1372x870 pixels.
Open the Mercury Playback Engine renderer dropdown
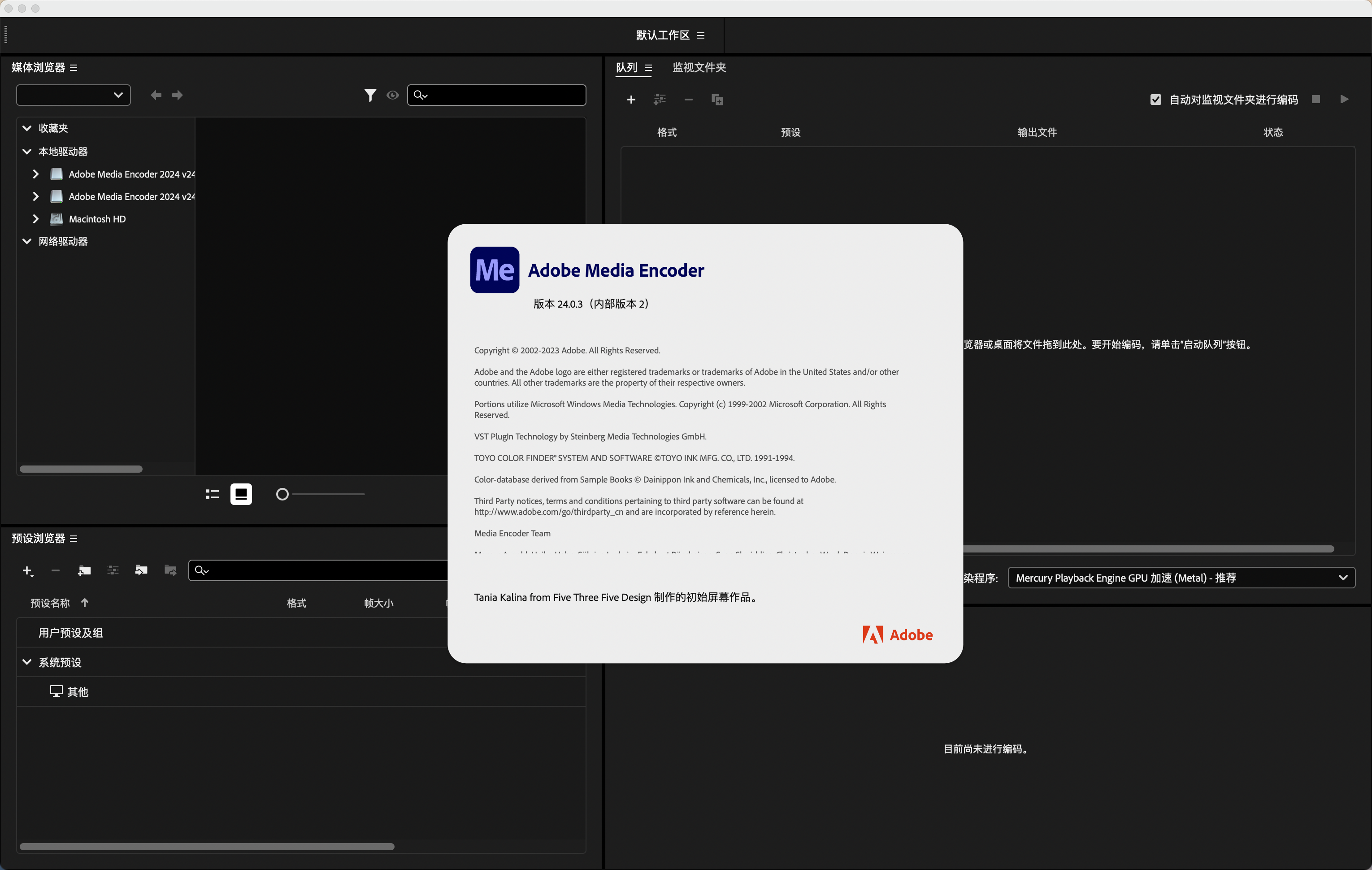[1181, 578]
